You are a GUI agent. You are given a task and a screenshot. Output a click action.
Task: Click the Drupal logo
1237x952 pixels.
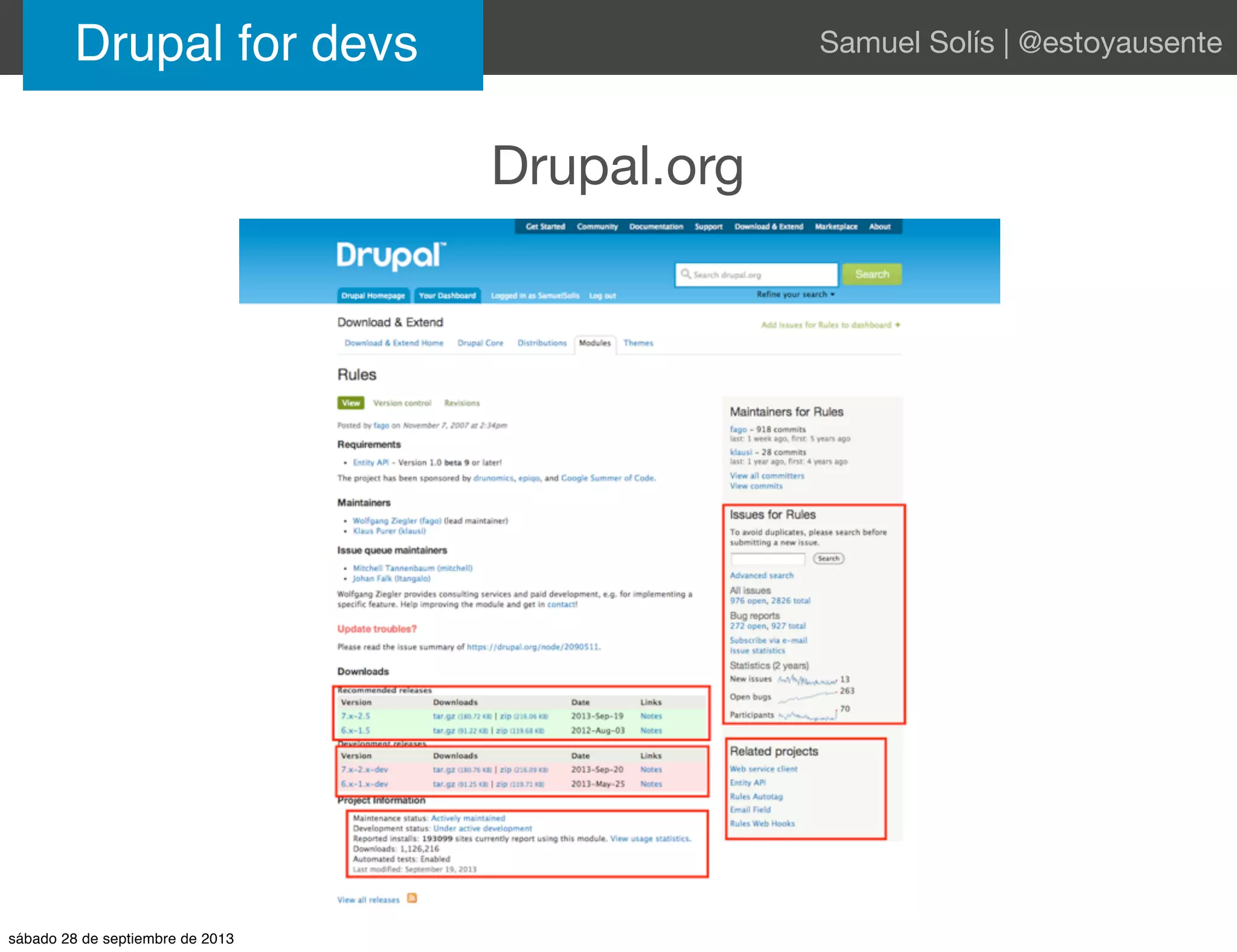click(391, 256)
